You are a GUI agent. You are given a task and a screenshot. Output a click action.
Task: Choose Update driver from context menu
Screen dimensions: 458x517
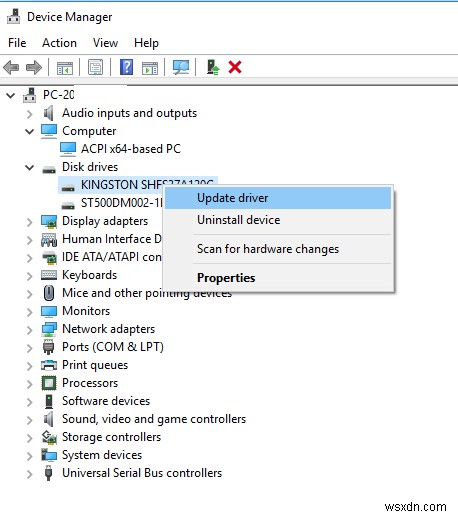[x=278, y=198]
